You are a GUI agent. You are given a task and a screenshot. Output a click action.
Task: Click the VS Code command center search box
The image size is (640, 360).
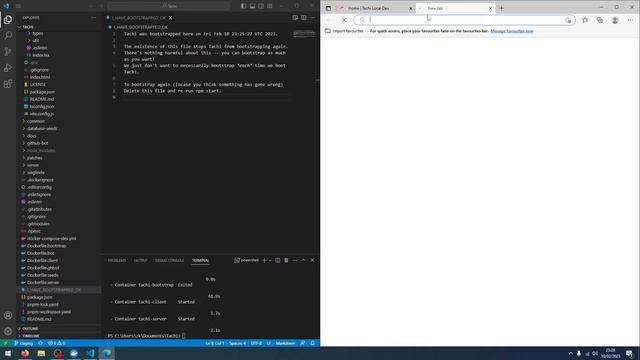tap(169, 6)
